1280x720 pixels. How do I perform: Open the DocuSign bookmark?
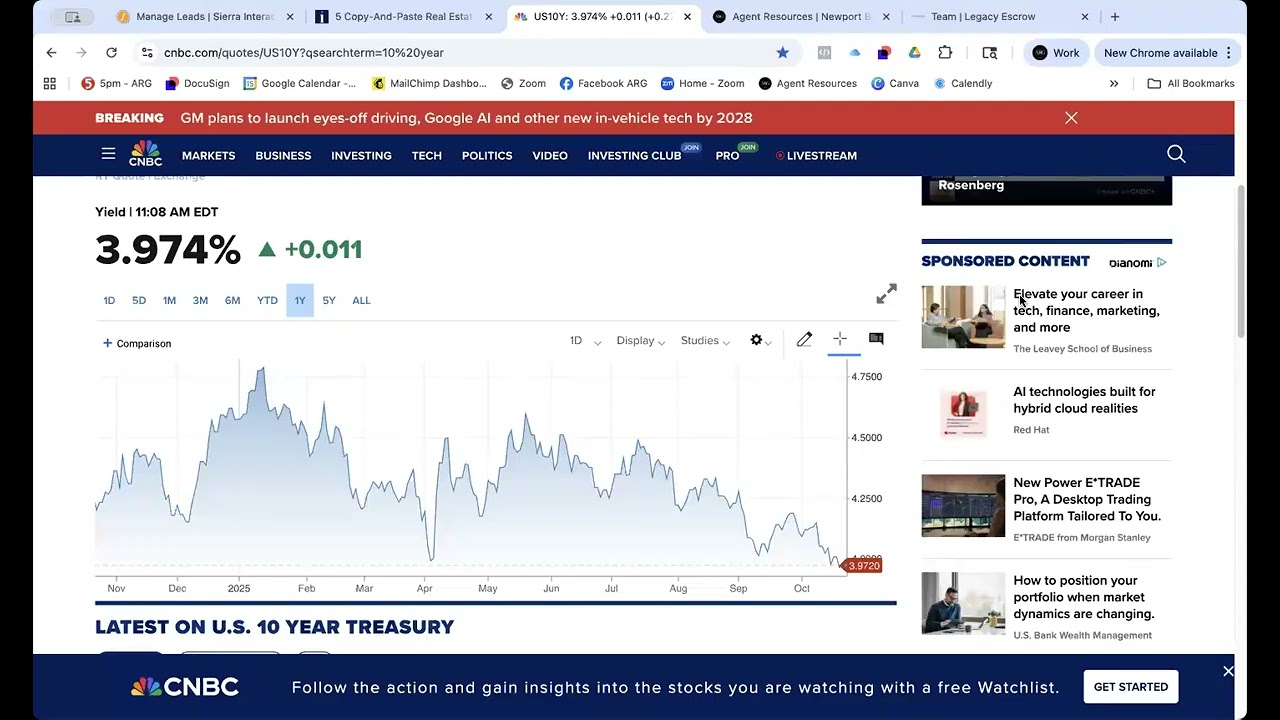point(197,83)
